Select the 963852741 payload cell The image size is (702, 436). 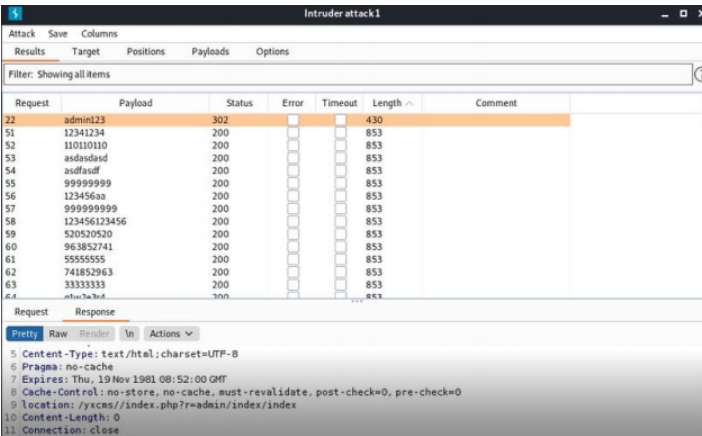[88, 247]
